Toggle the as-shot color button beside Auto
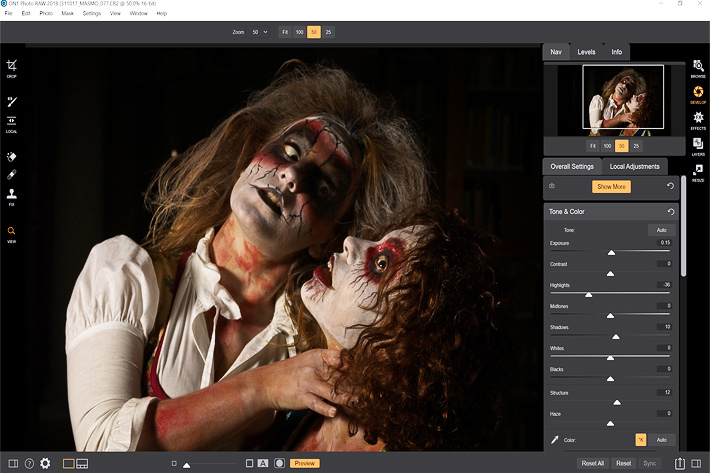 pyautogui.click(x=641, y=440)
